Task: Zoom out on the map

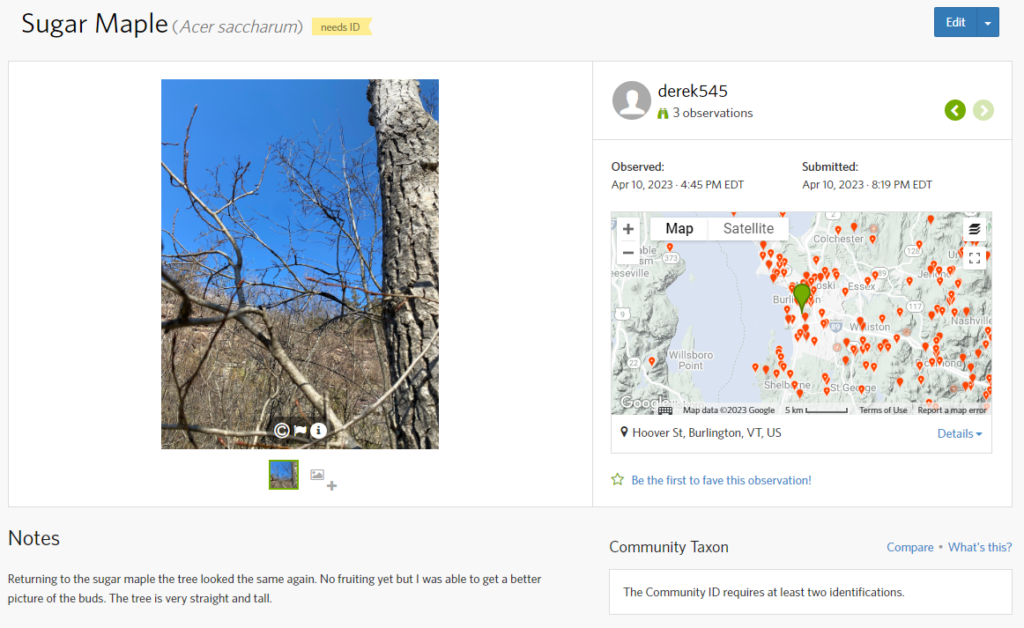Action: (628, 253)
